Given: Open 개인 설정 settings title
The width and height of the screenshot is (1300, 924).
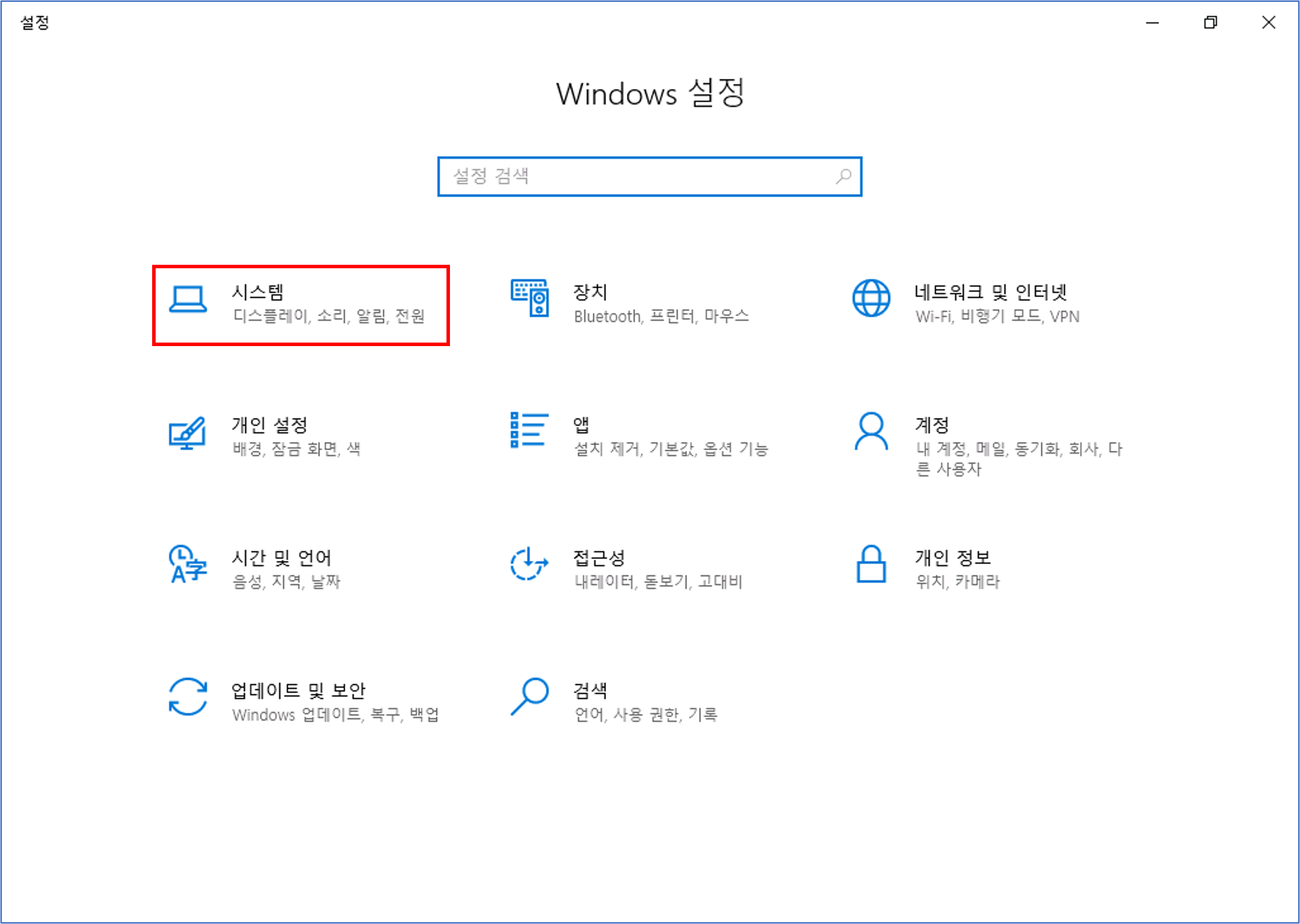Looking at the screenshot, I should [269, 425].
